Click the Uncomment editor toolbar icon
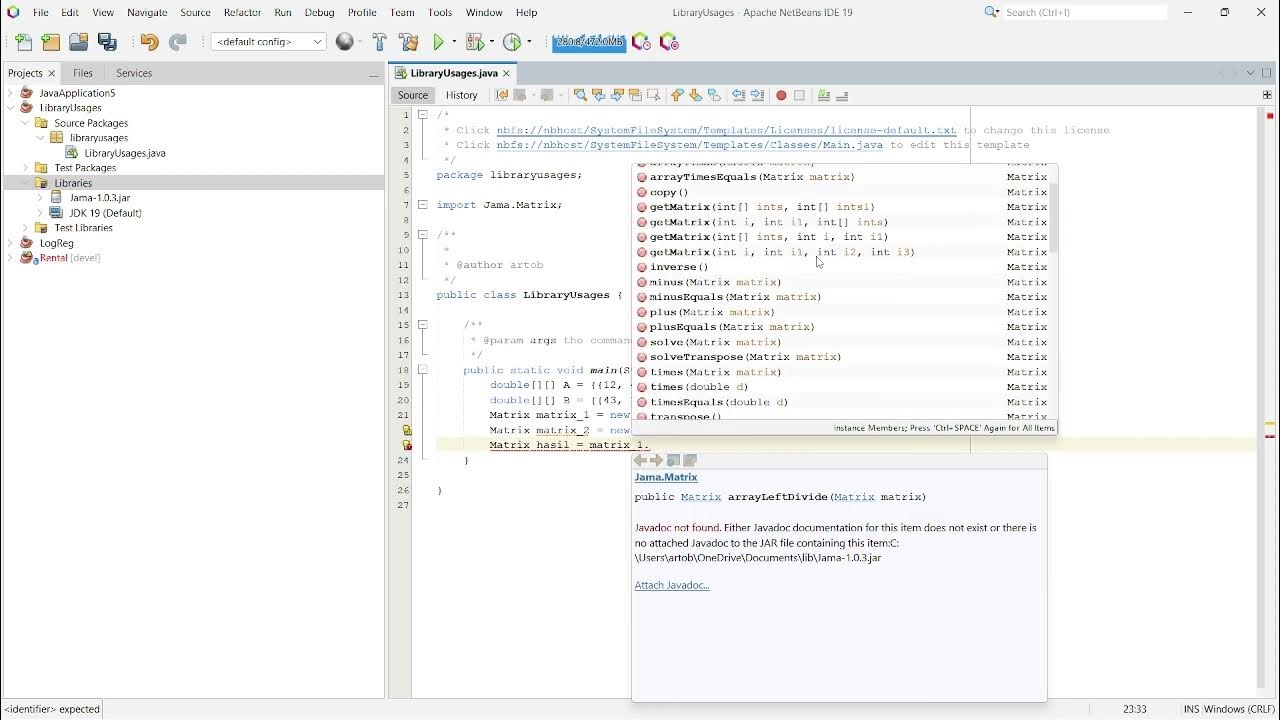 pos(842,95)
